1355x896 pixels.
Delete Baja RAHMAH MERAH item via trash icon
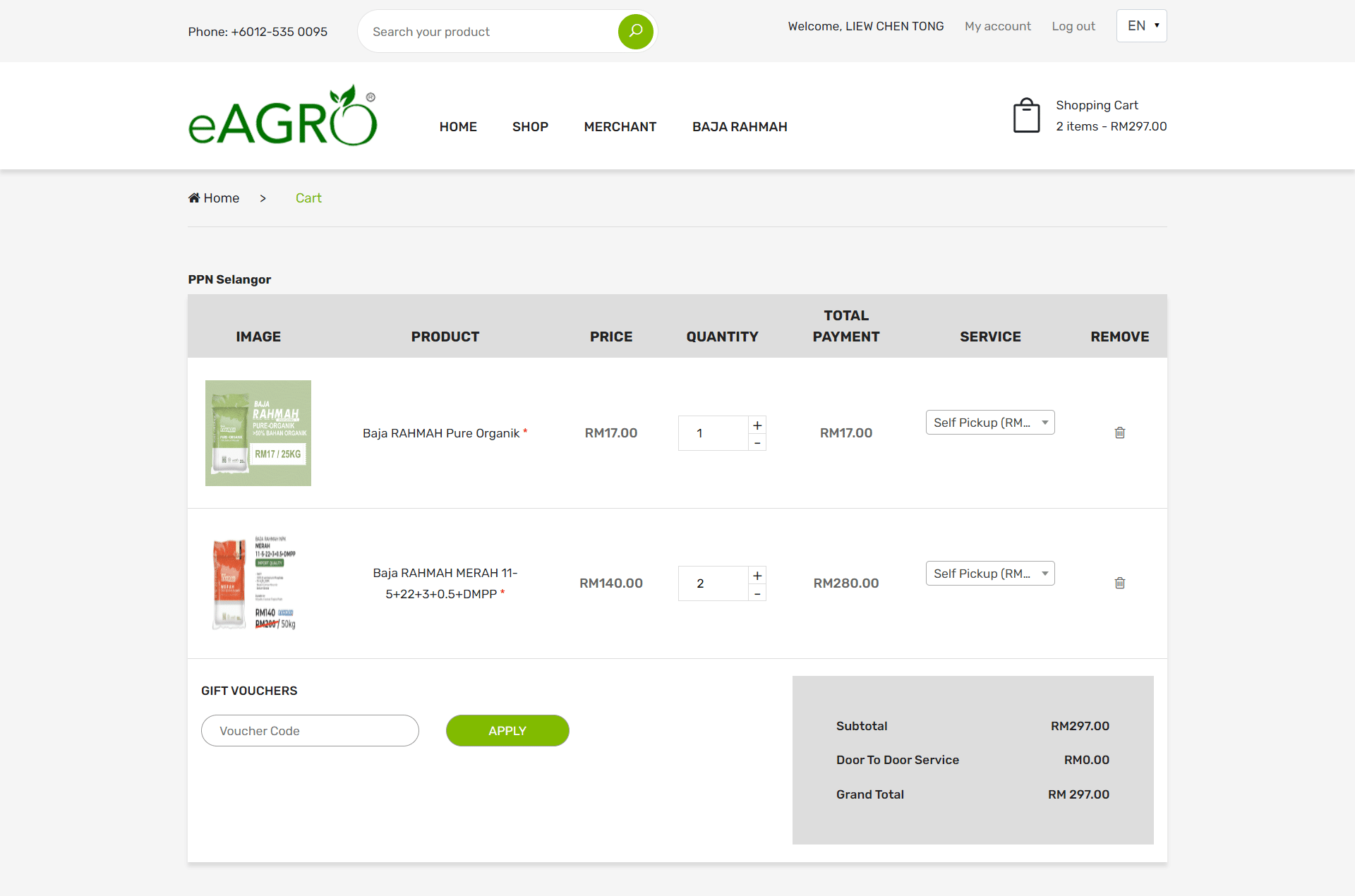pyautogui.click(x=1119, y=583)
